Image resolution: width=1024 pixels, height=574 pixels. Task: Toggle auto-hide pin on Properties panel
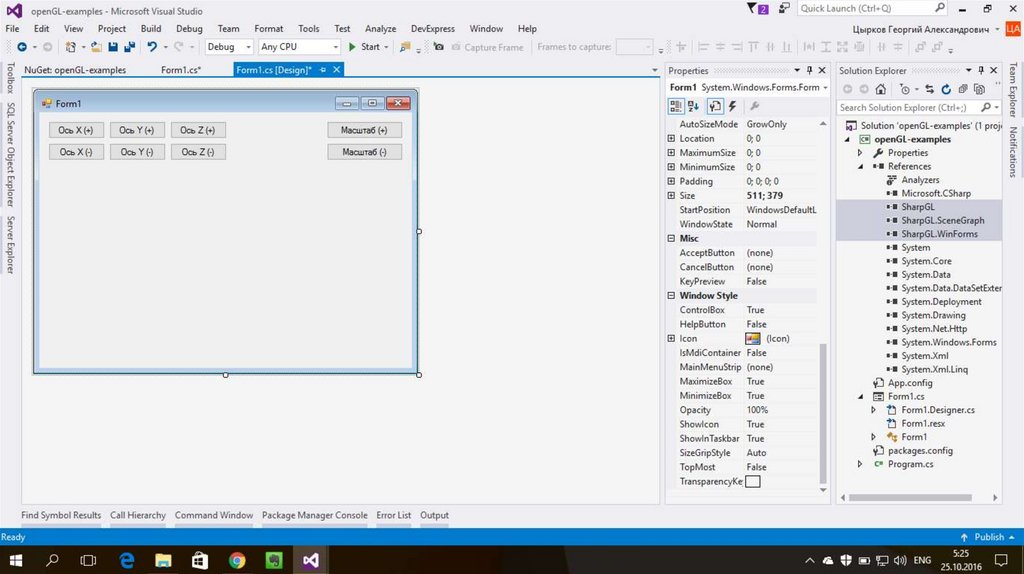point(810,71)
